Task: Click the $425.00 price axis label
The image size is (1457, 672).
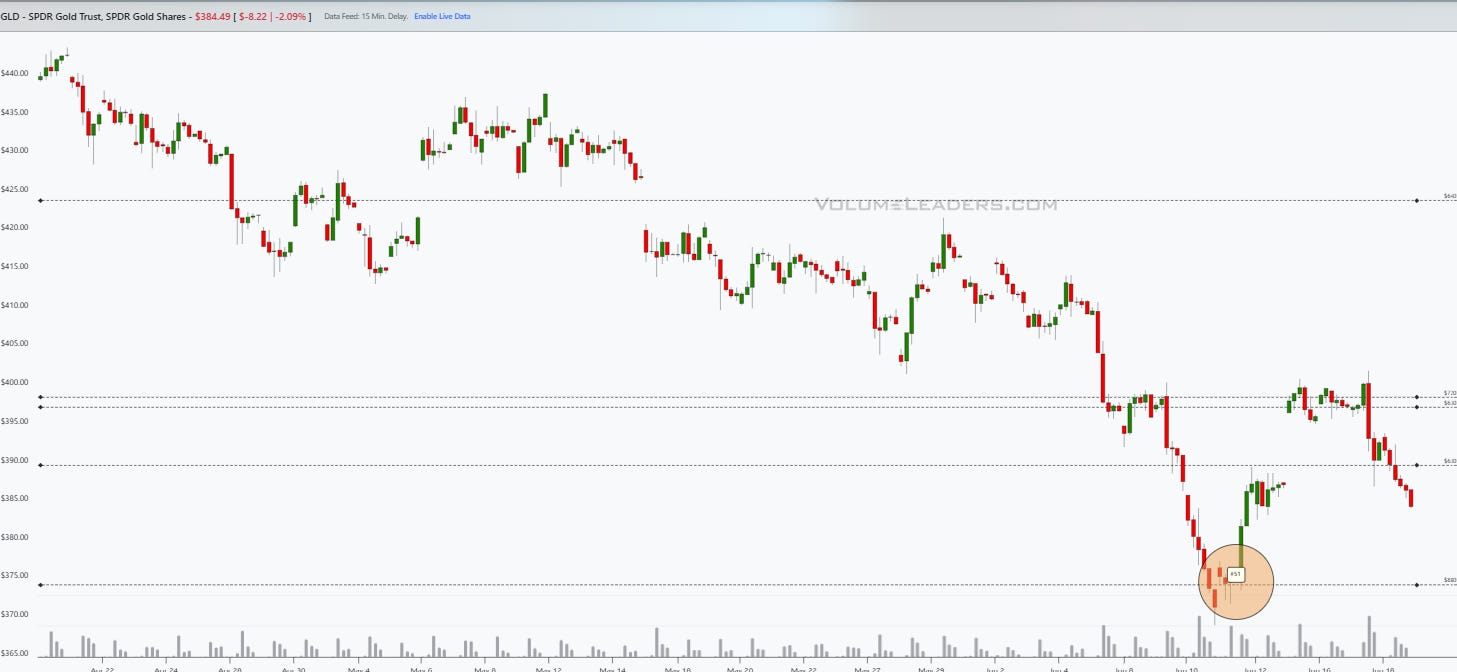Action: pyautogui.click(x=14, y=189)
